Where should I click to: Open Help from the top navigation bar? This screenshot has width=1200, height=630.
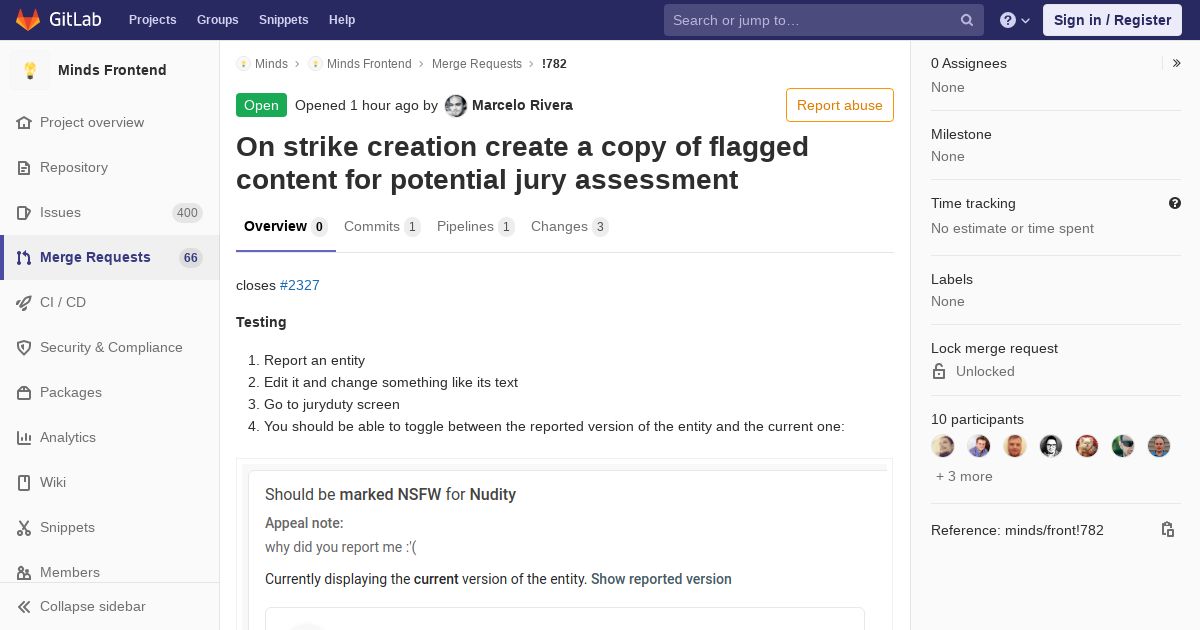click(342, 20)
